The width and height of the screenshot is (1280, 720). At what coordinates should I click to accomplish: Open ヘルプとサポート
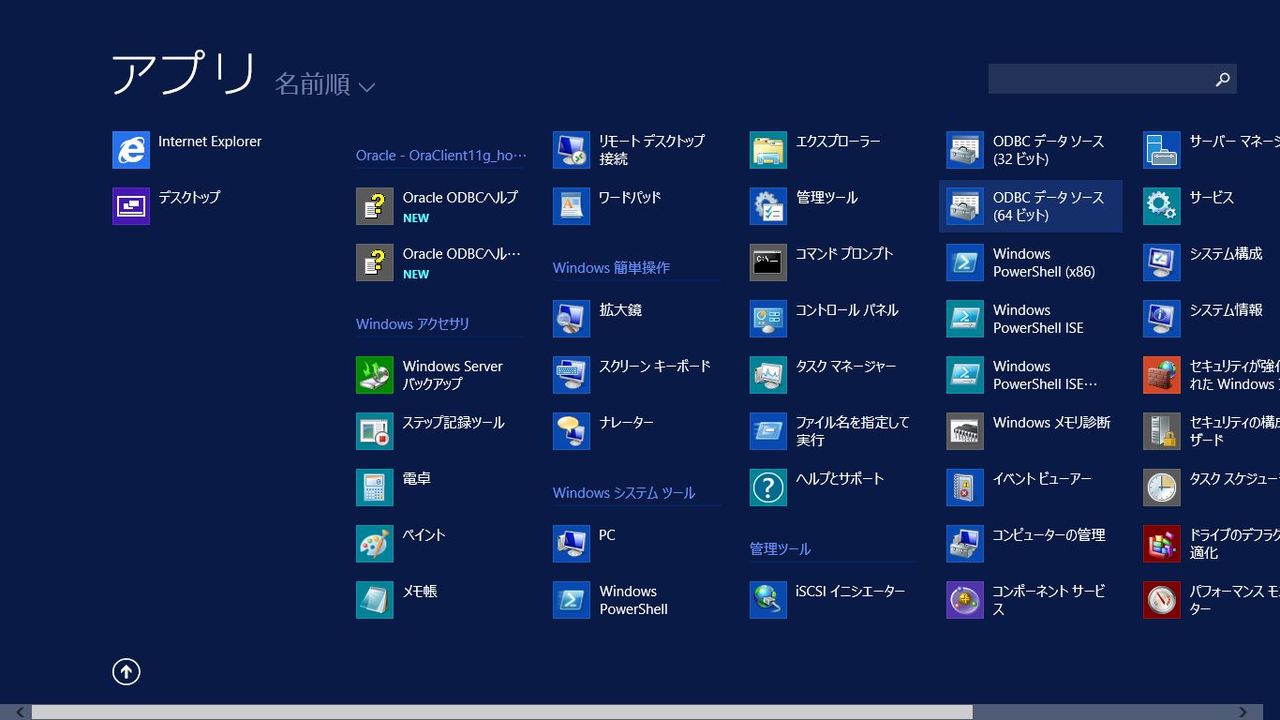818,487
